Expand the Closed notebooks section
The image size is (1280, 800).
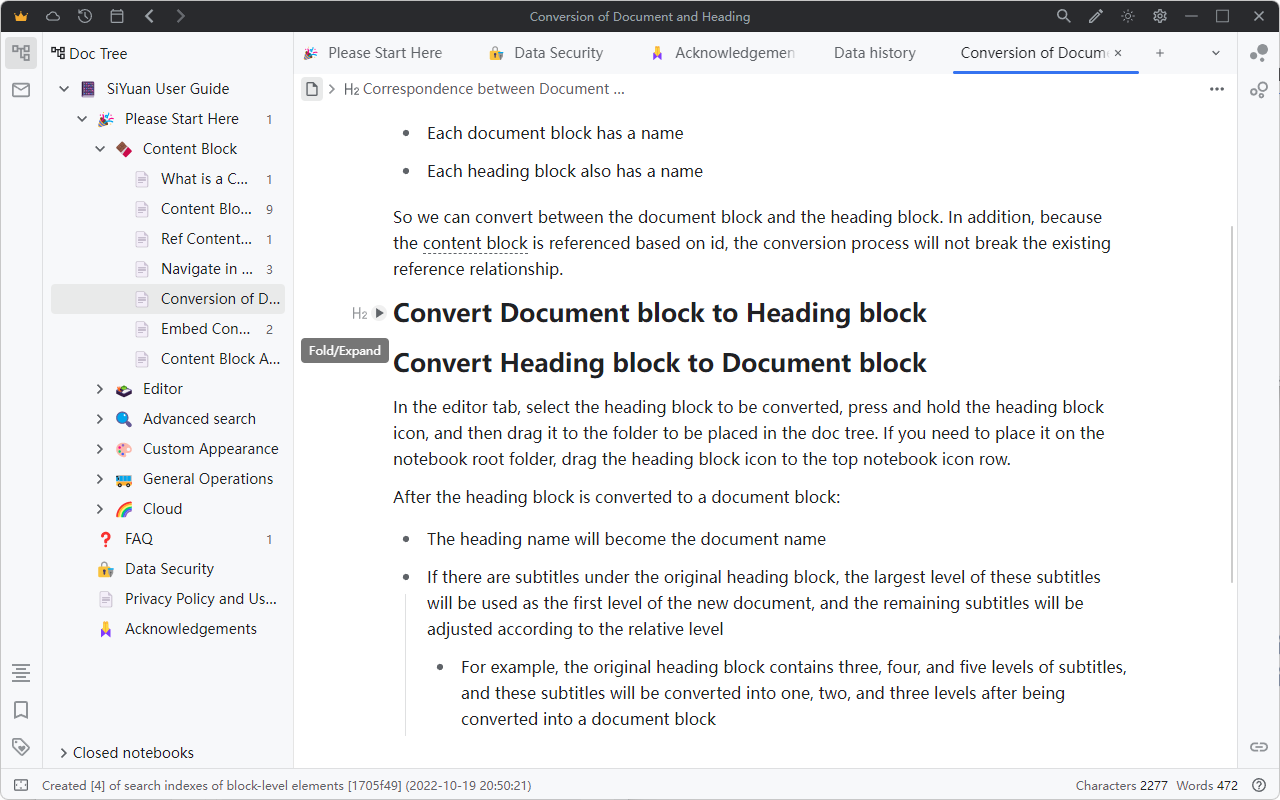pyautogui.click(x=64, y=753)
